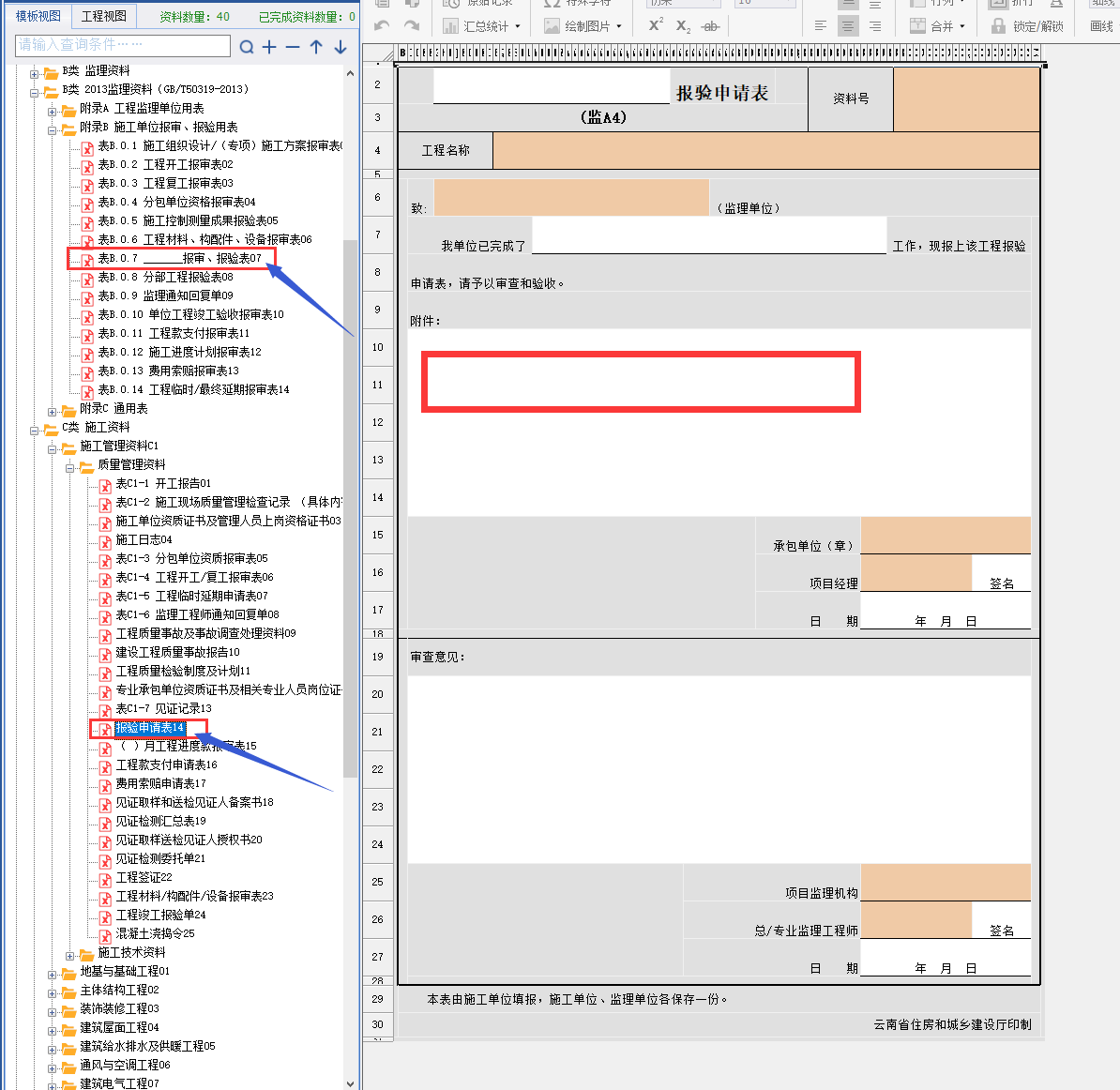The image size is (1120, 1090).
Task: Collapse the C类 施工资料 node
Action: click(34, 430)
